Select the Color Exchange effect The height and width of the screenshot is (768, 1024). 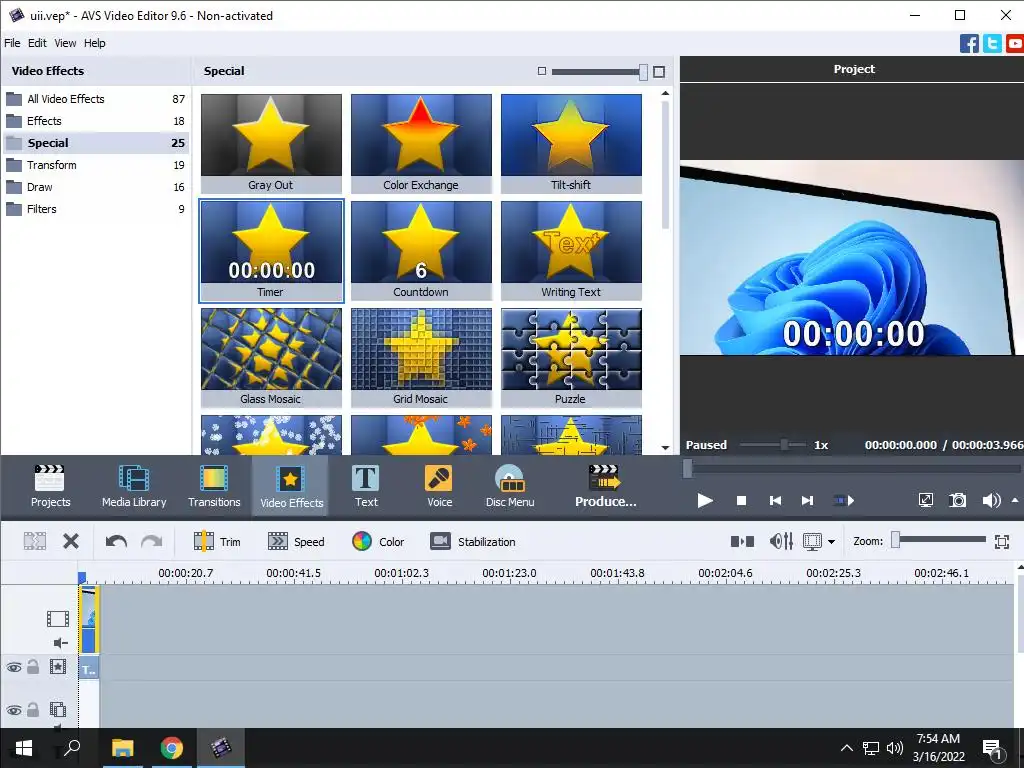[x=421, y=144]
